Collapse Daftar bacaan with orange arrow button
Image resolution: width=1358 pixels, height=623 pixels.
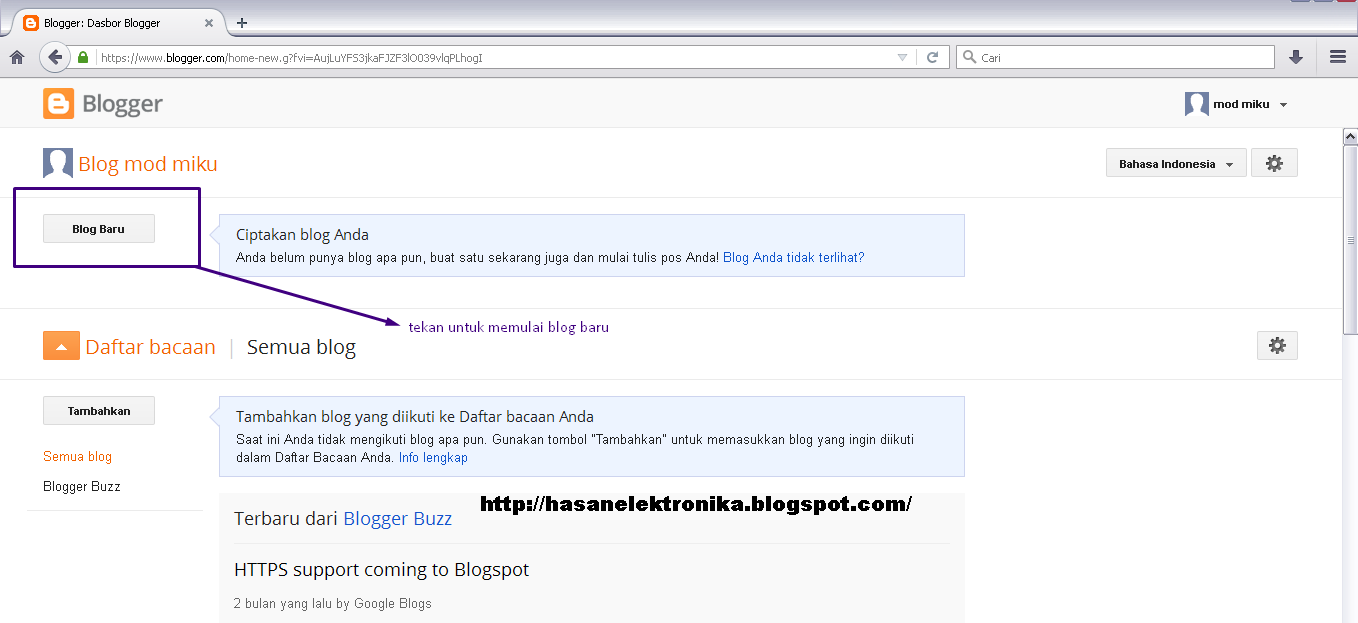(61, 347)
